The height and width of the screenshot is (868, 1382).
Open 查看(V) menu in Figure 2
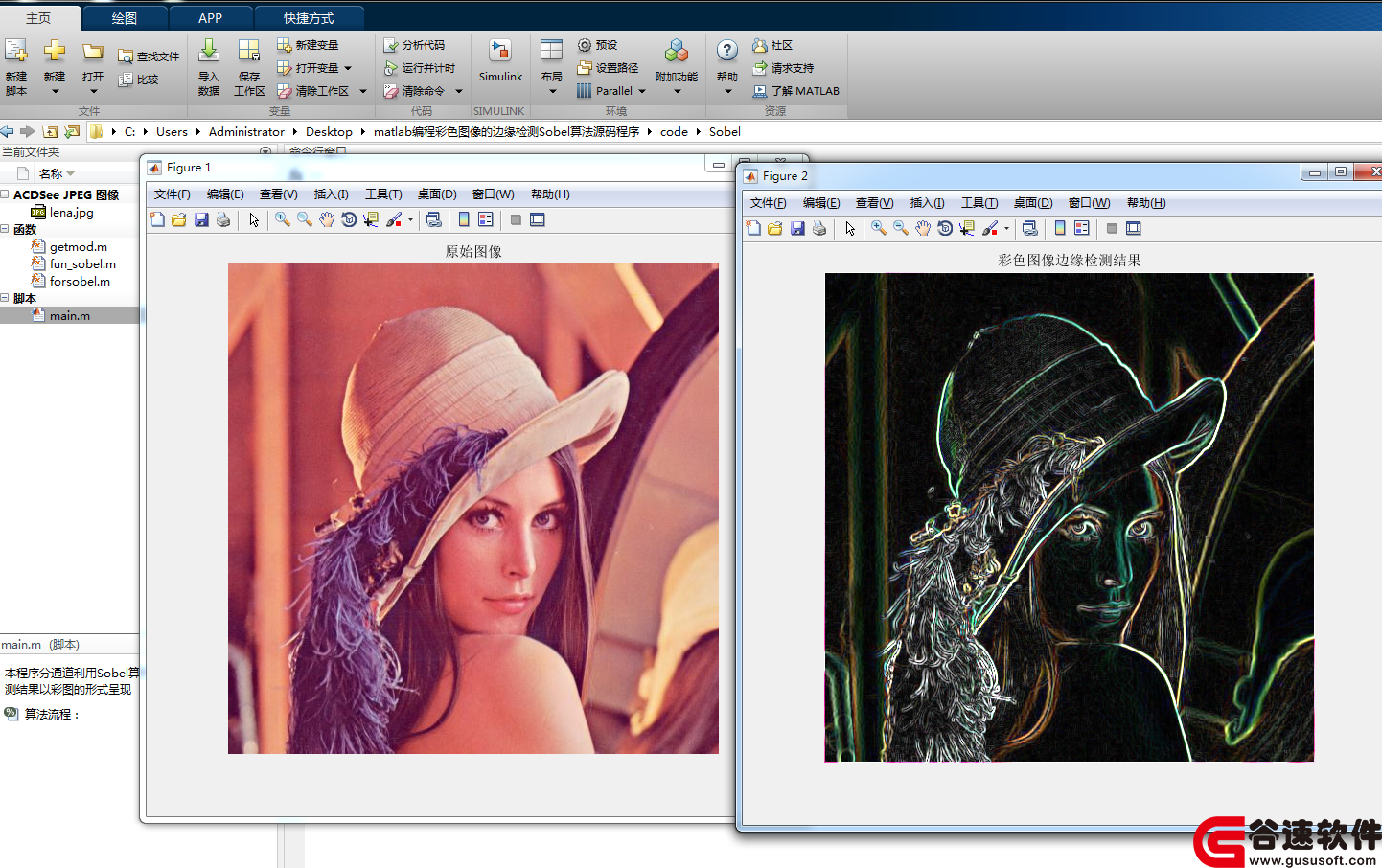pyautogui.click(x=874, y=203)
